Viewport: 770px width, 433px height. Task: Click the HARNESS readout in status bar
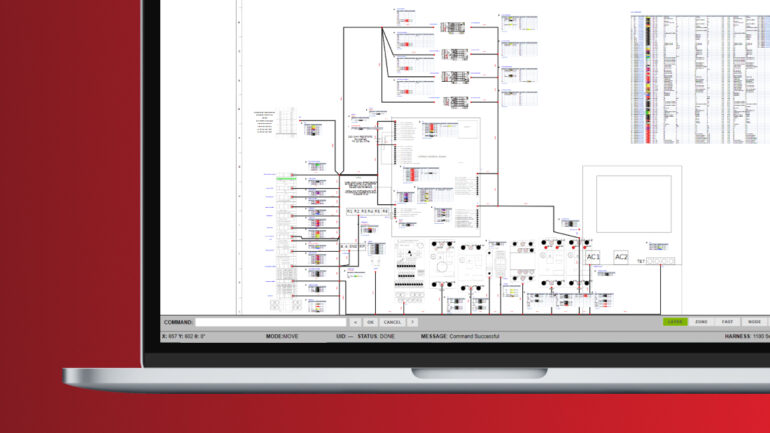tap(746, 336)
